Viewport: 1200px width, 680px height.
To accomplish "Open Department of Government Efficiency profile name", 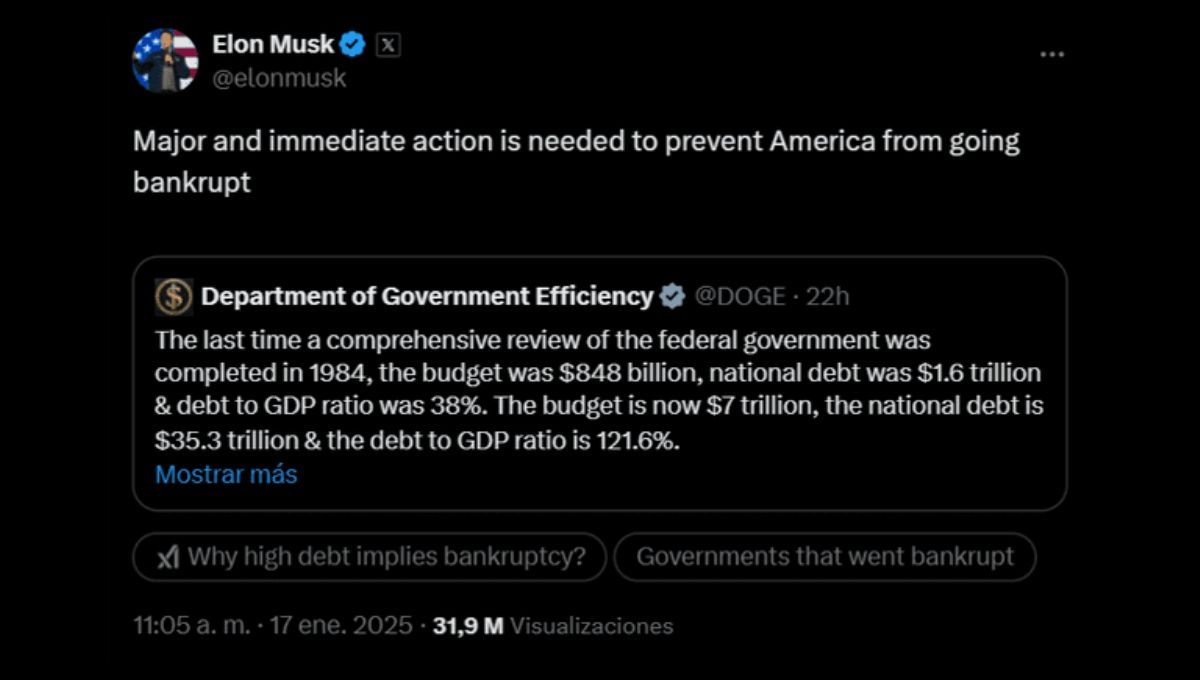I will 427,296.
